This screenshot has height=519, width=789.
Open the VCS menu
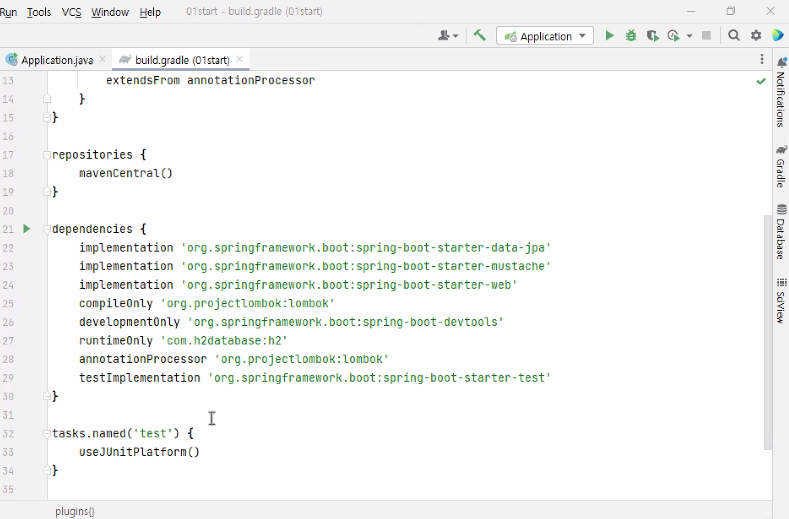(71, 12)
